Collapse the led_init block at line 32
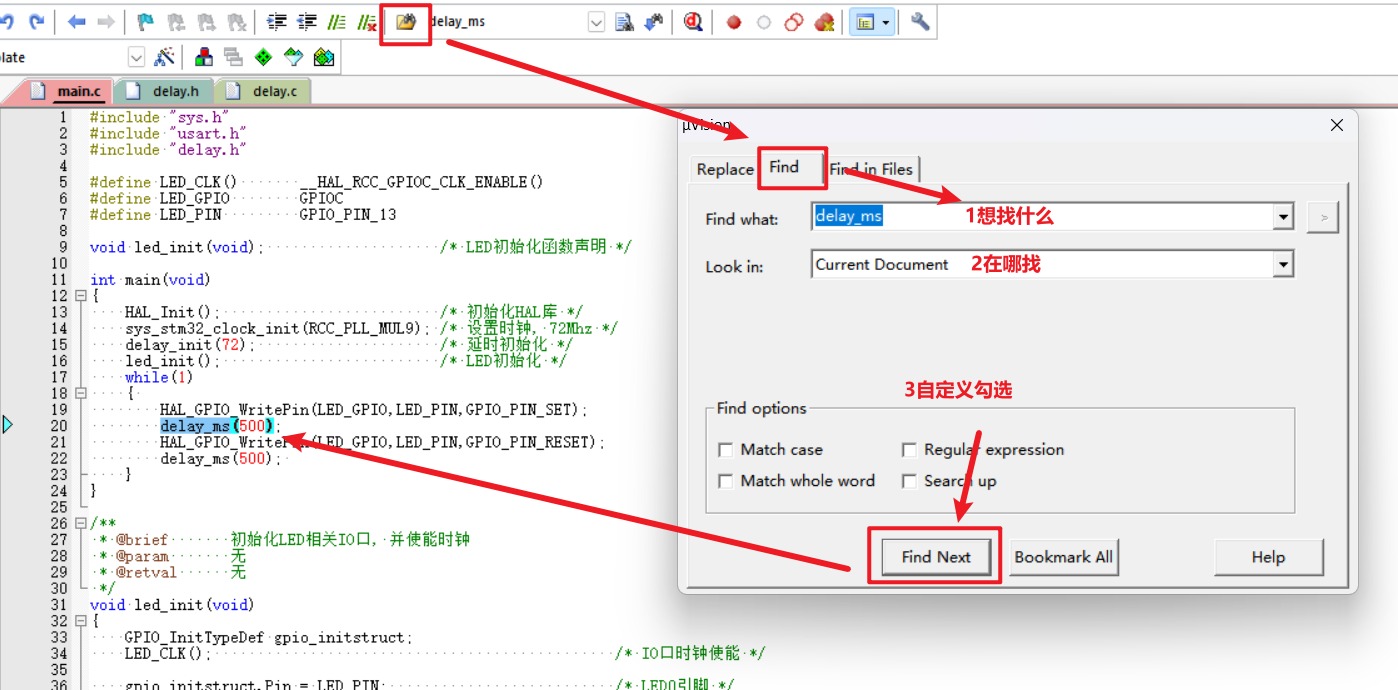The image size is (1398, 690). [80, 621]
